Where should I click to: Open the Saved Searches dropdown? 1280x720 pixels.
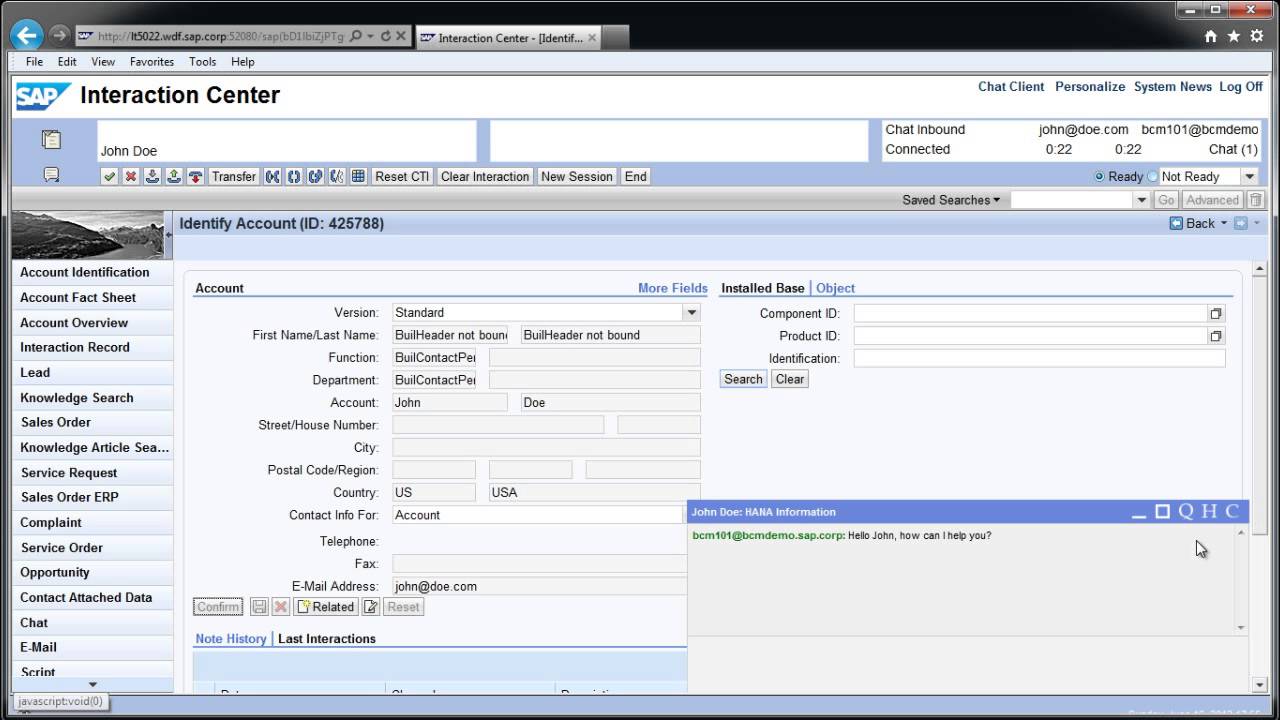tap(951, 200)
